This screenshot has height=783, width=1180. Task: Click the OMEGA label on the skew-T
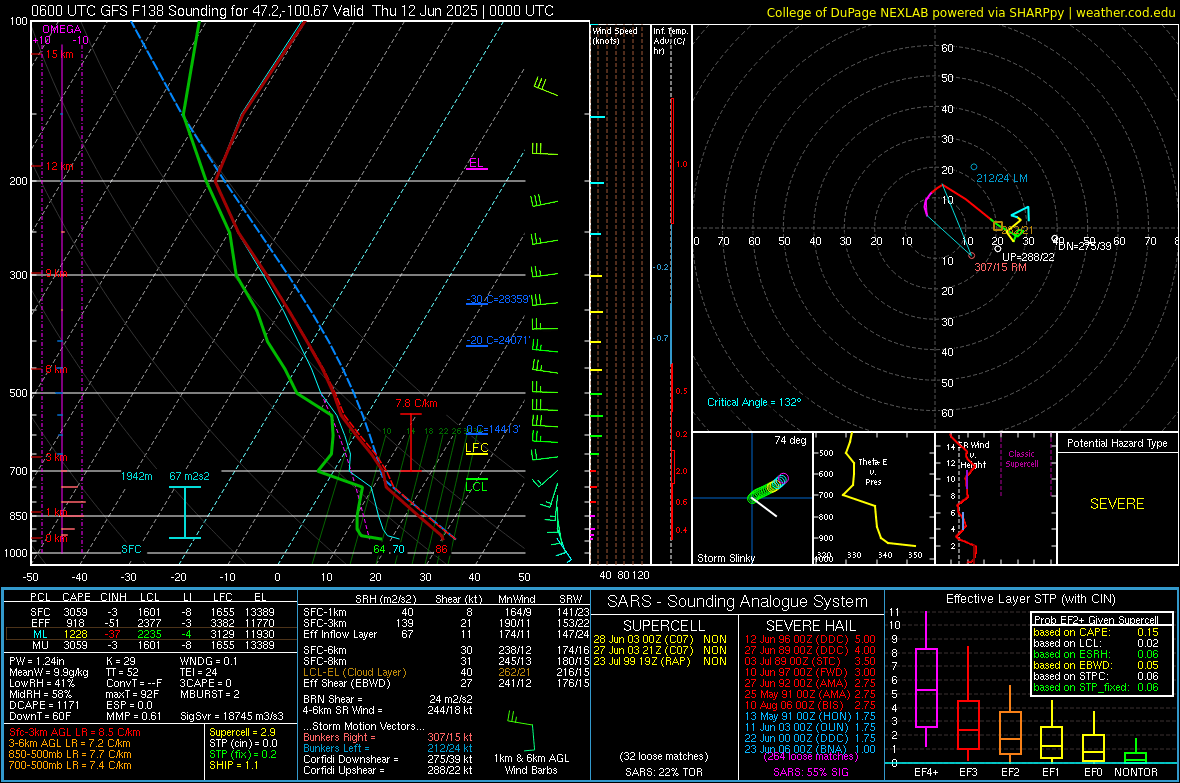coord(62,29)
